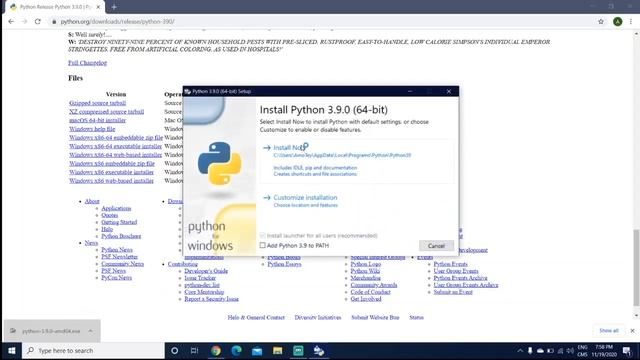Click the microphone tray icon
Viewport: 640px width, 360px height.
point(530,351)
